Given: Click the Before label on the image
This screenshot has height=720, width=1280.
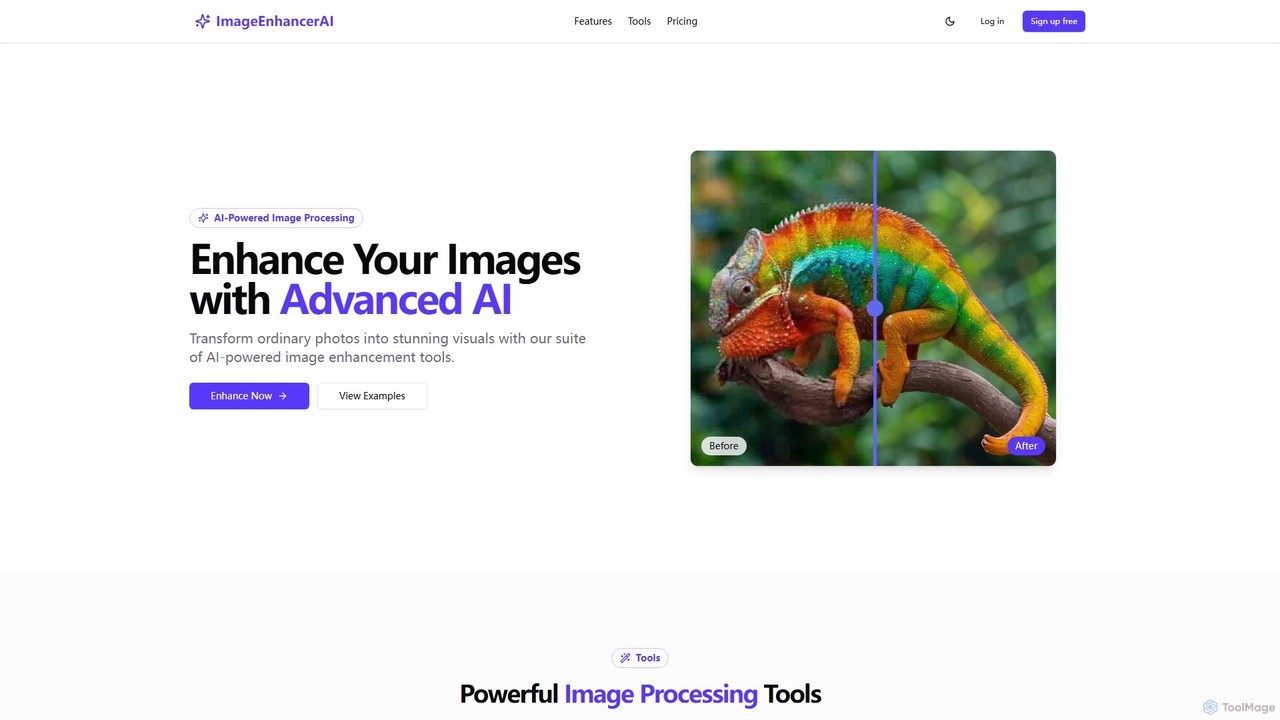Looking at the screenshot, I should click(x=724, y=446).
